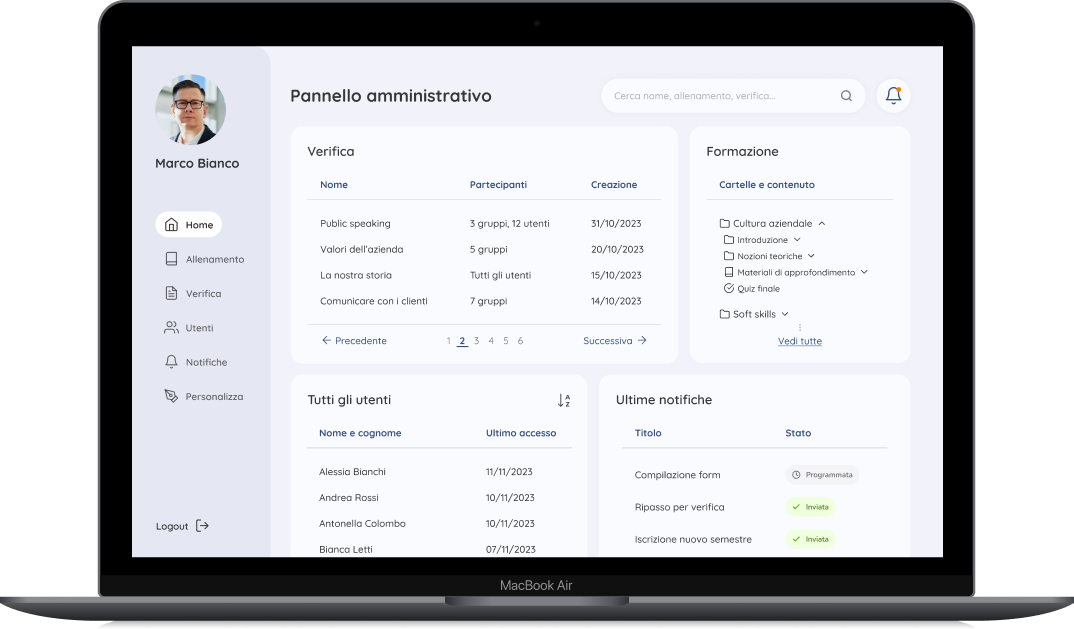
Task: Open Allenamento in the sidebar
Action: (204, 259)
